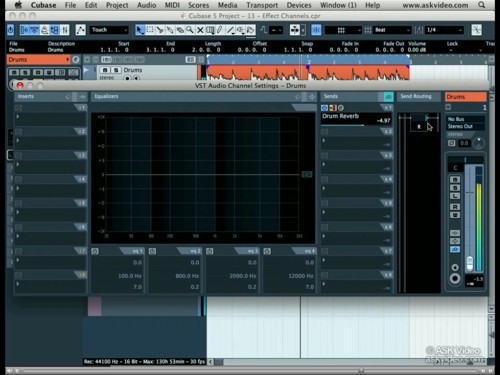Select the Color paint bucket tool

click(251, 30)
